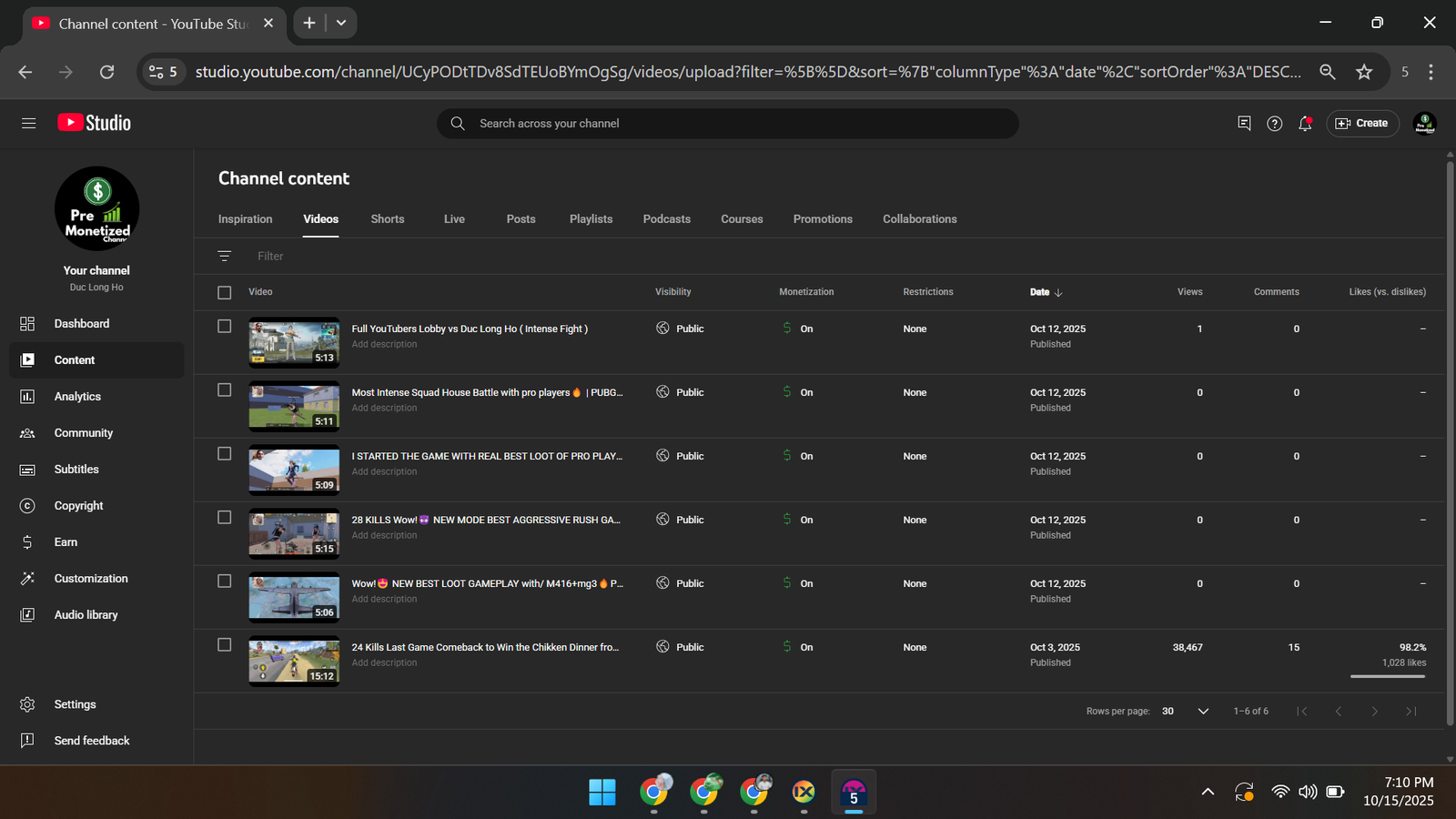Expand the rows per page dropdown

coord(1202,712)
